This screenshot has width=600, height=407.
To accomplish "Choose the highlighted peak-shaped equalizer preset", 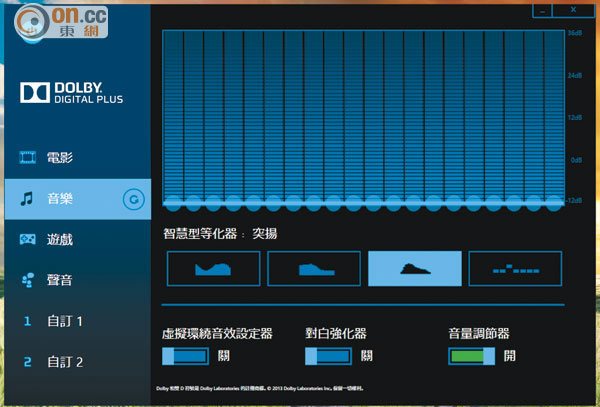I will click(415, 269).
